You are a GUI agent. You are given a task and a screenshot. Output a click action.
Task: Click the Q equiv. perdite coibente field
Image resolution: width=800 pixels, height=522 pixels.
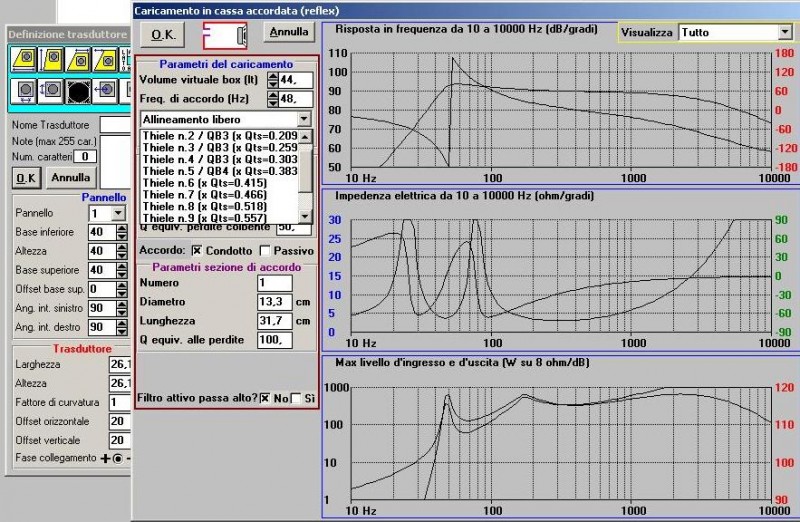pyautogui.click(x=294, y=228)
